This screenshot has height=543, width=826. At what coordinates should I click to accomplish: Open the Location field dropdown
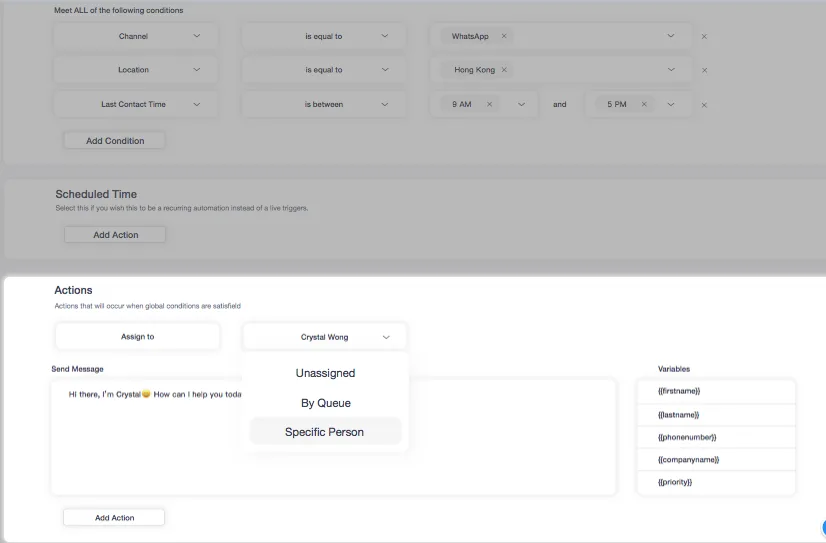pos(136,70)
